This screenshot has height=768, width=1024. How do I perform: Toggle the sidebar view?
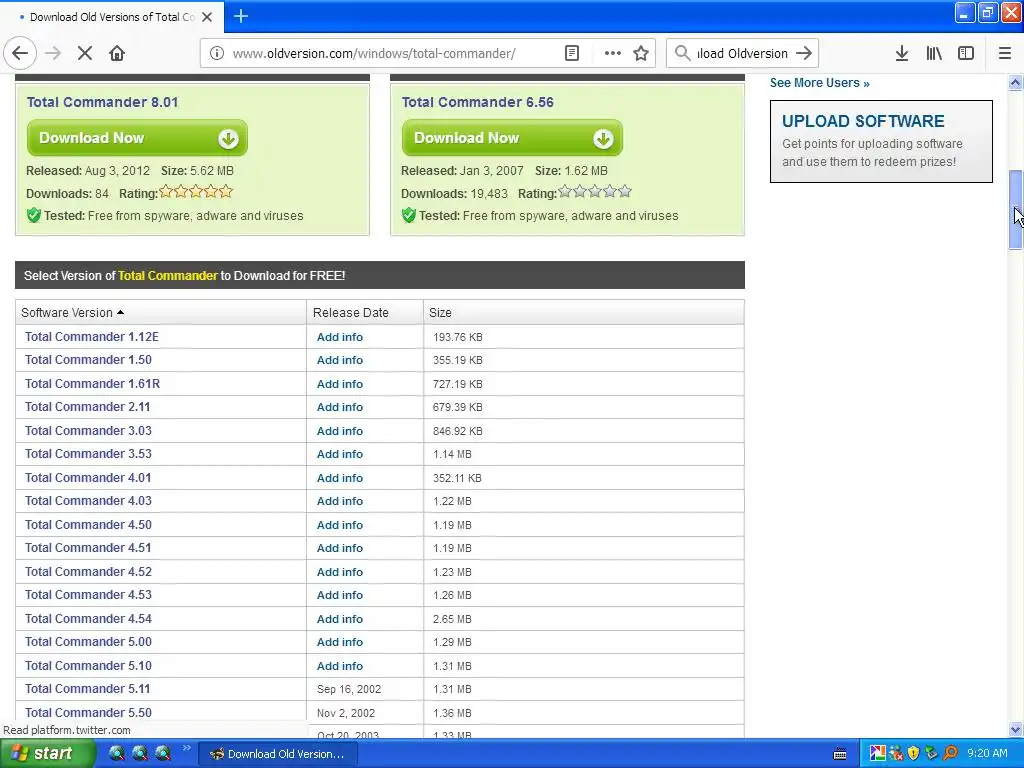966,54
